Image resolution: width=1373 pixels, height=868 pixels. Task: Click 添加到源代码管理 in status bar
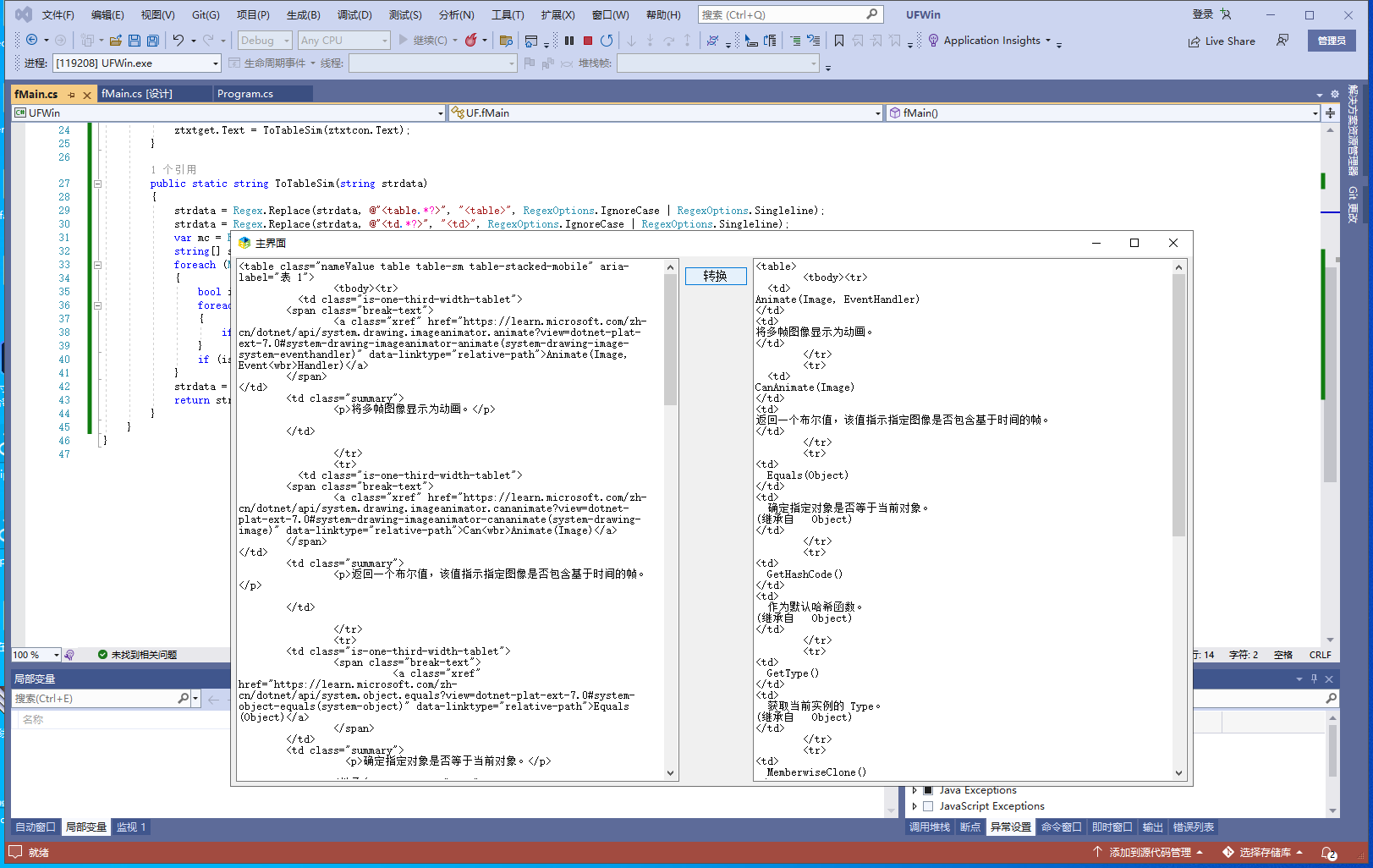[1149, 853]
